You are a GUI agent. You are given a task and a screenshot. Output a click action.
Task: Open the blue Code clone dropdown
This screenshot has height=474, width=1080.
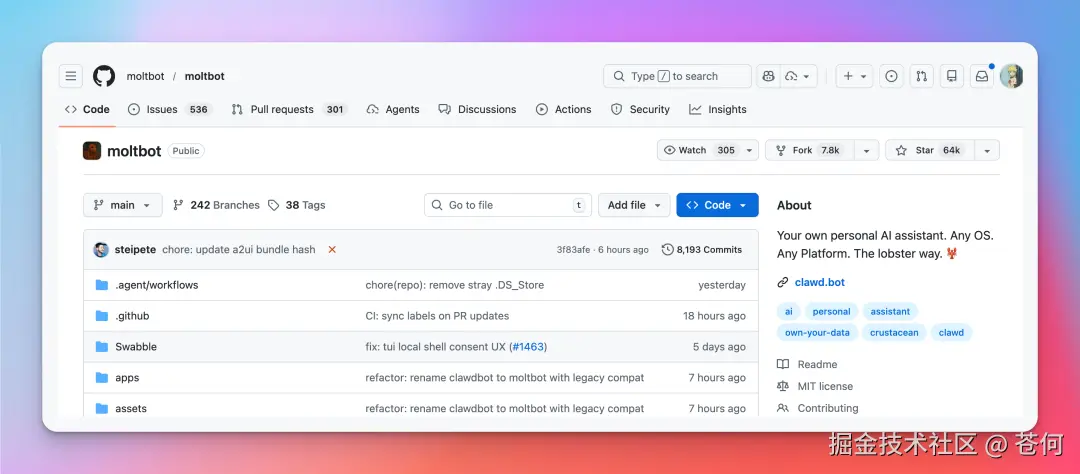point(717,205)
